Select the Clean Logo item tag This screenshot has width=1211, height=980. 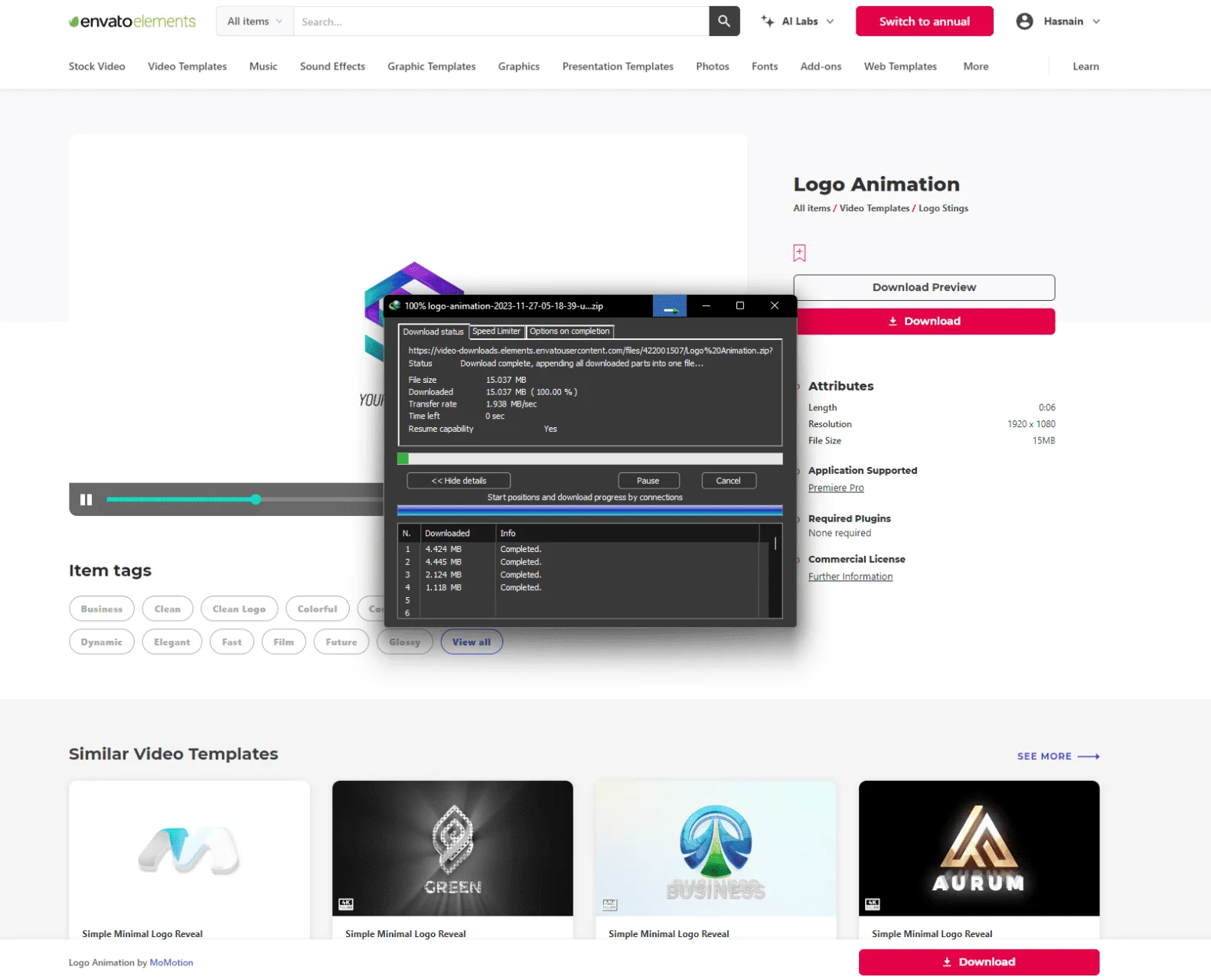[239, 609]
